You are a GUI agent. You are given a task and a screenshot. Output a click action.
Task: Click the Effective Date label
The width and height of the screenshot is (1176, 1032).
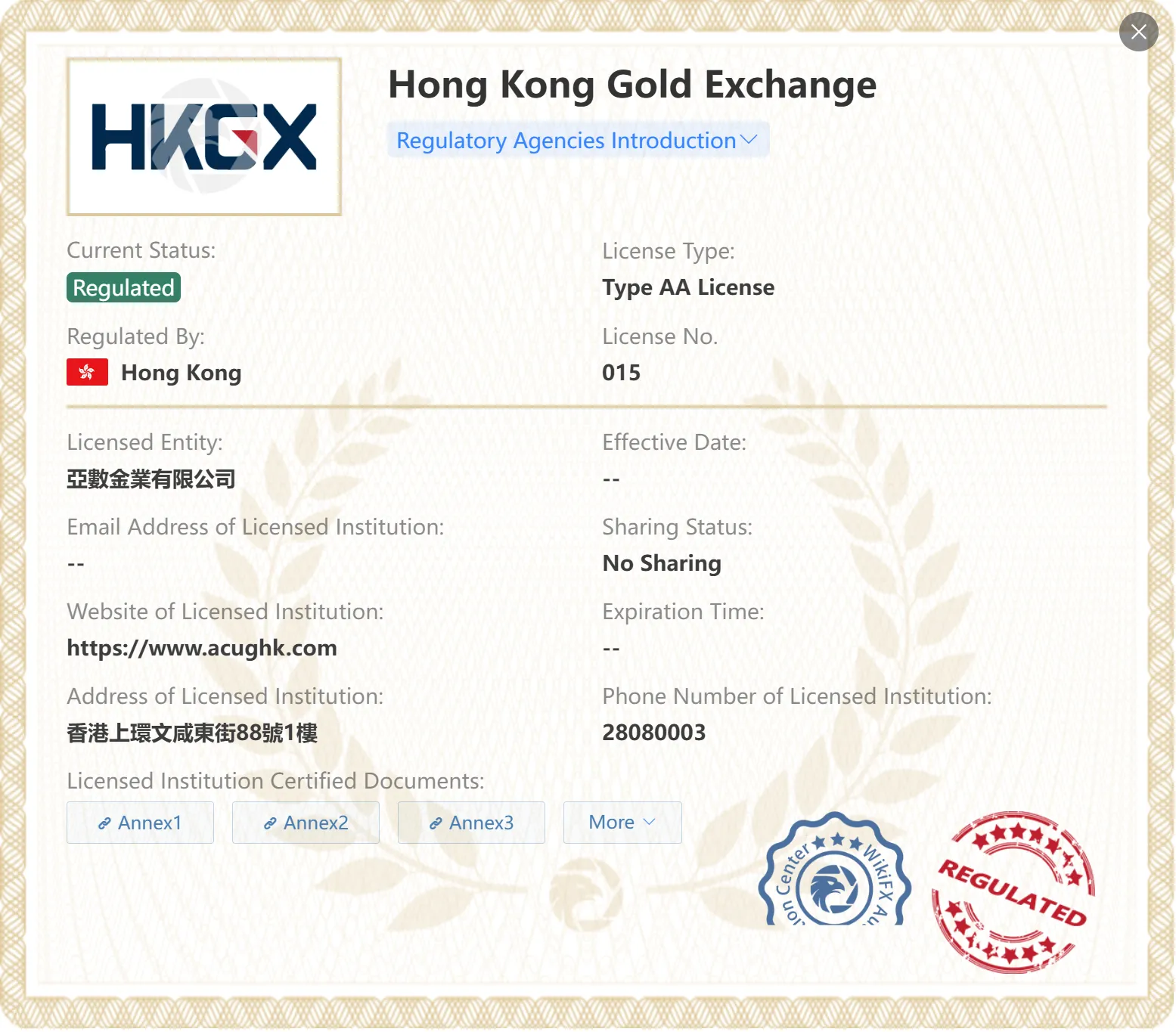tap(675, 442)
